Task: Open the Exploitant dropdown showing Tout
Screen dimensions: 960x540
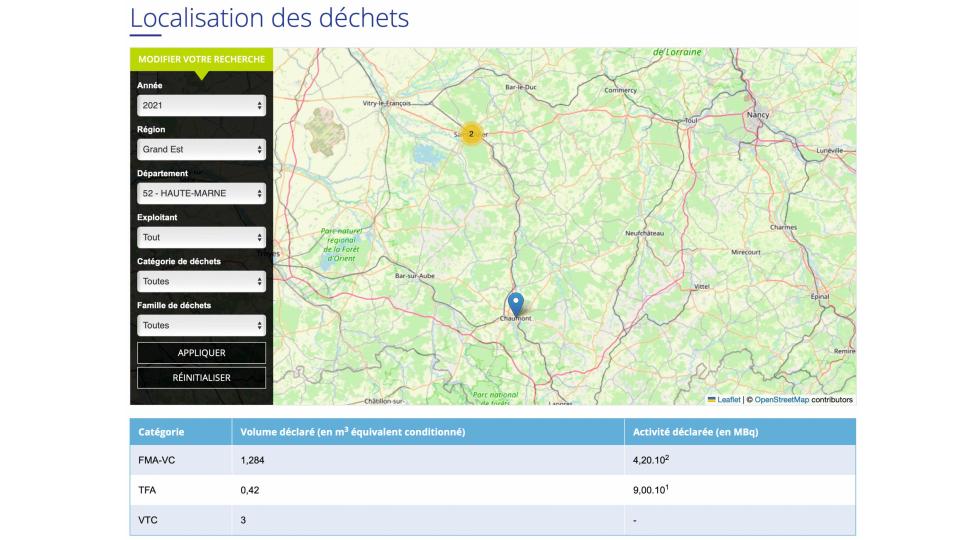Action: (x=201, y=238)
